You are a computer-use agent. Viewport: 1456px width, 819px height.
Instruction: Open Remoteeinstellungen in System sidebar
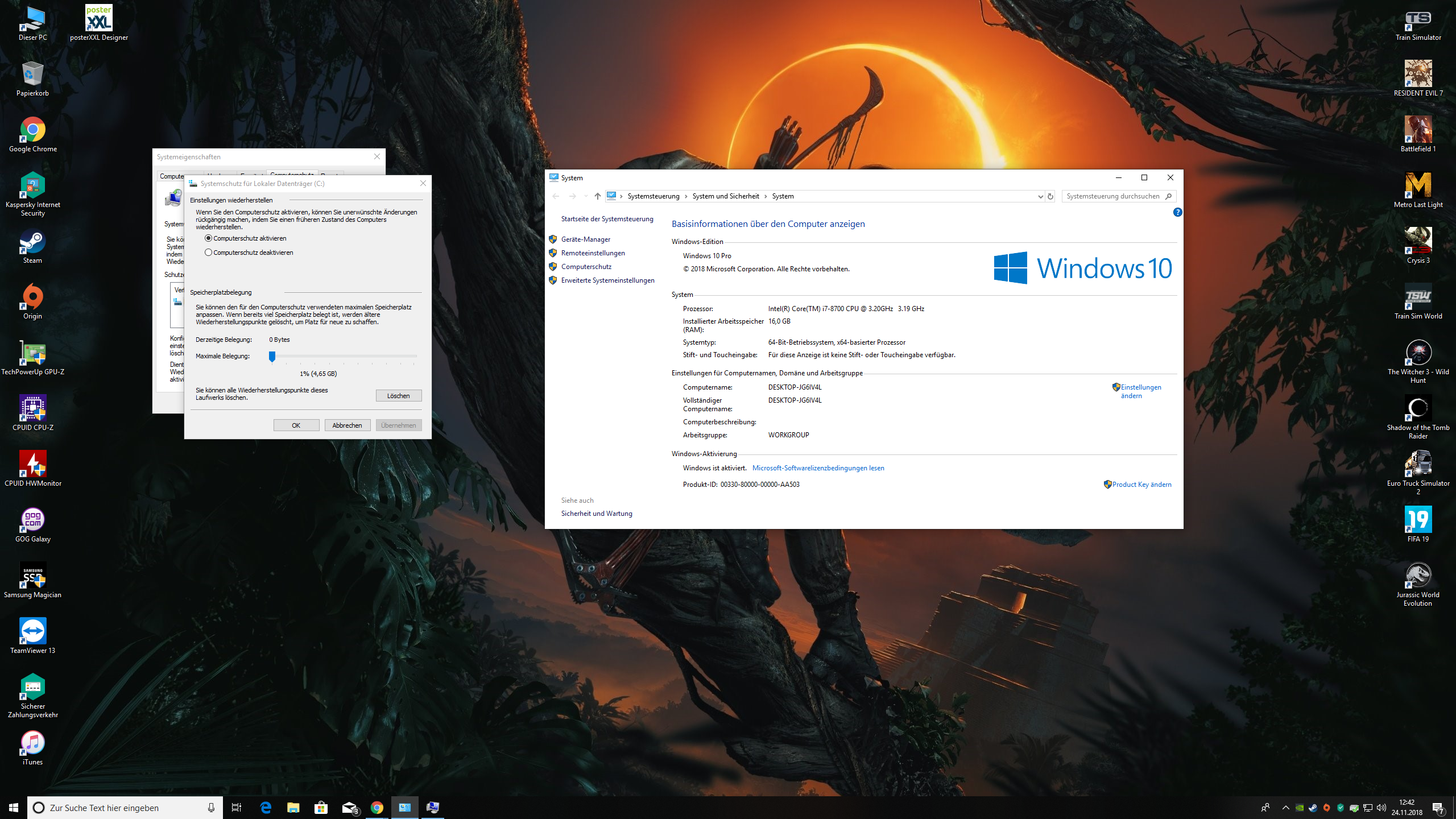tap(593, 253)
